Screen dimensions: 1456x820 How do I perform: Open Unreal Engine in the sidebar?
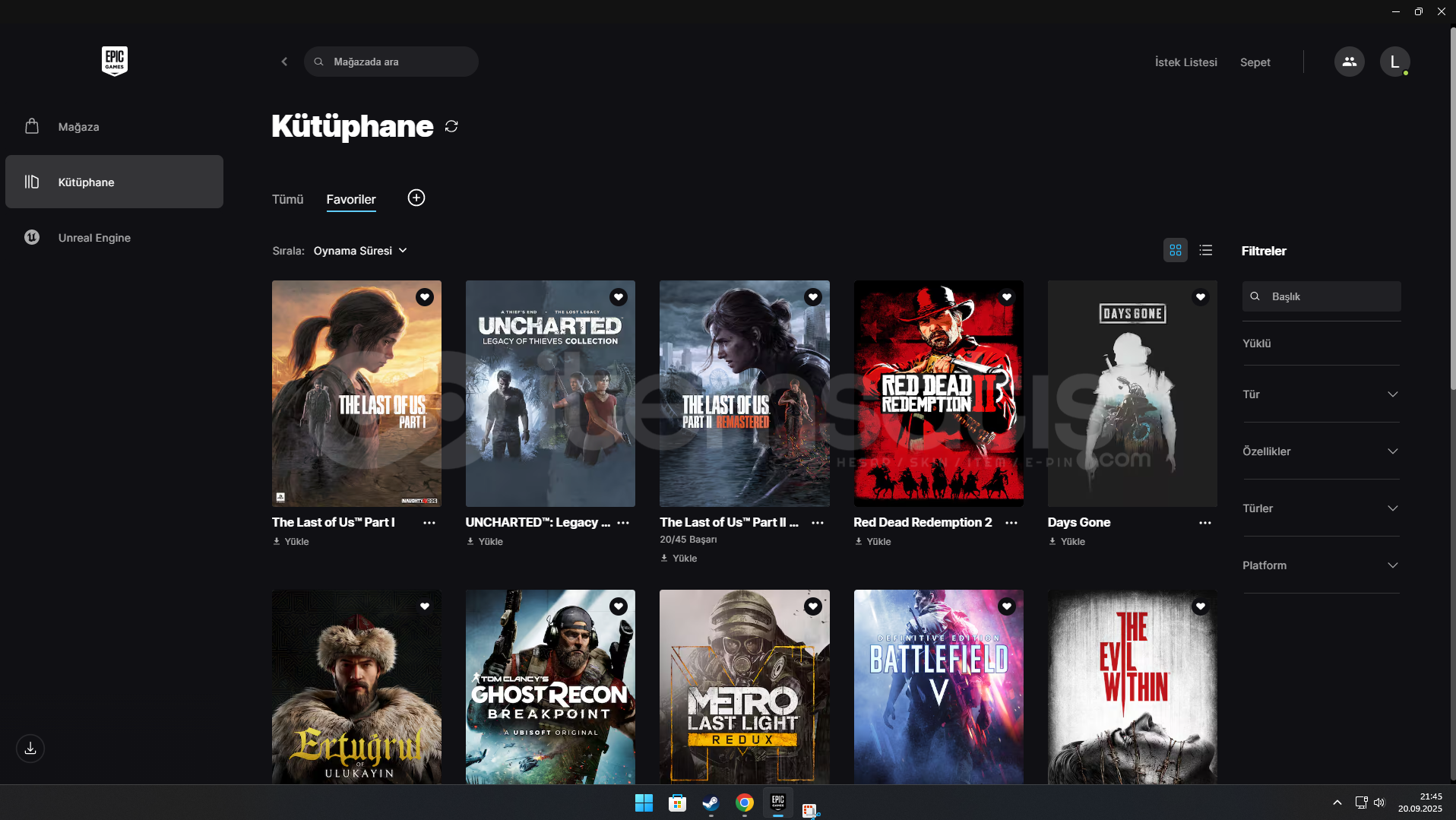click(x=114, y=238)
